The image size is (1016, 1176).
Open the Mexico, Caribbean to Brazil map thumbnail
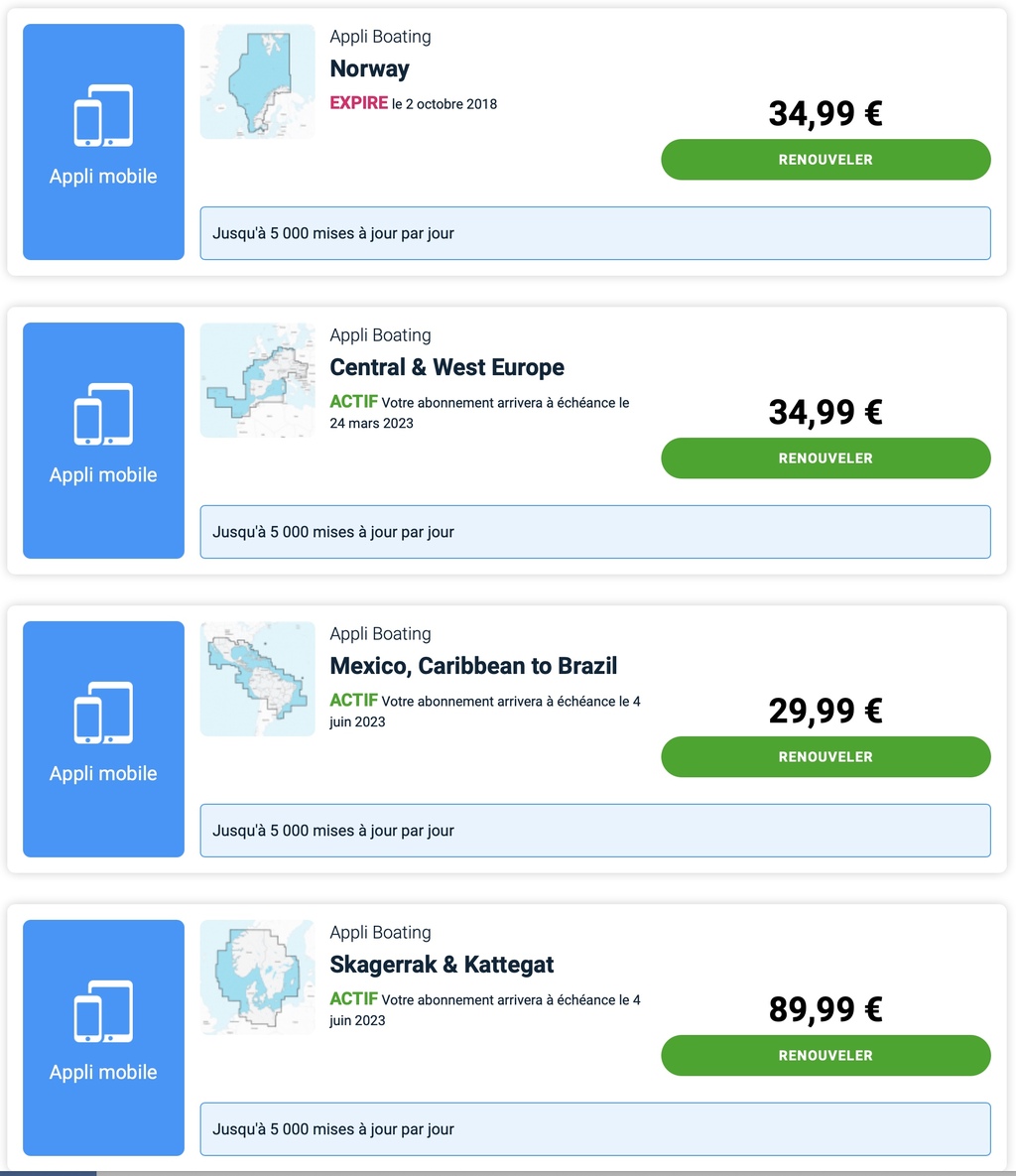257,679
